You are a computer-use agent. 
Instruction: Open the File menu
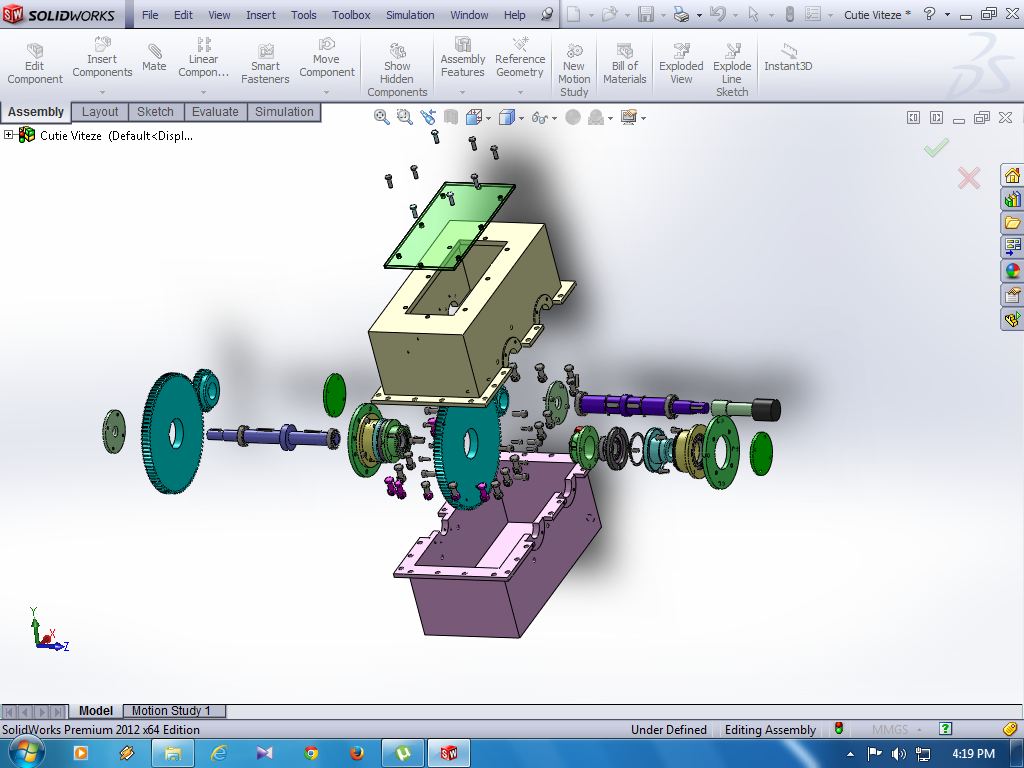pyautogui.click(x=150, y=14)
